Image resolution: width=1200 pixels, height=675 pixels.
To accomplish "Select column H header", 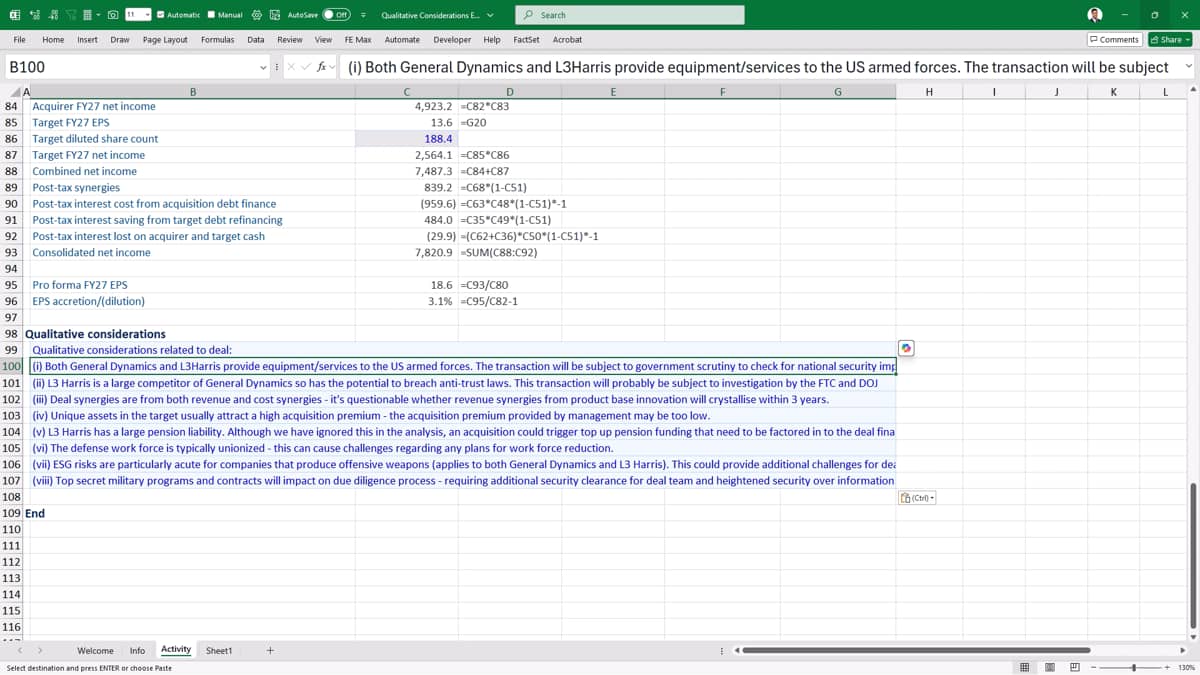I will pos(929,92).
